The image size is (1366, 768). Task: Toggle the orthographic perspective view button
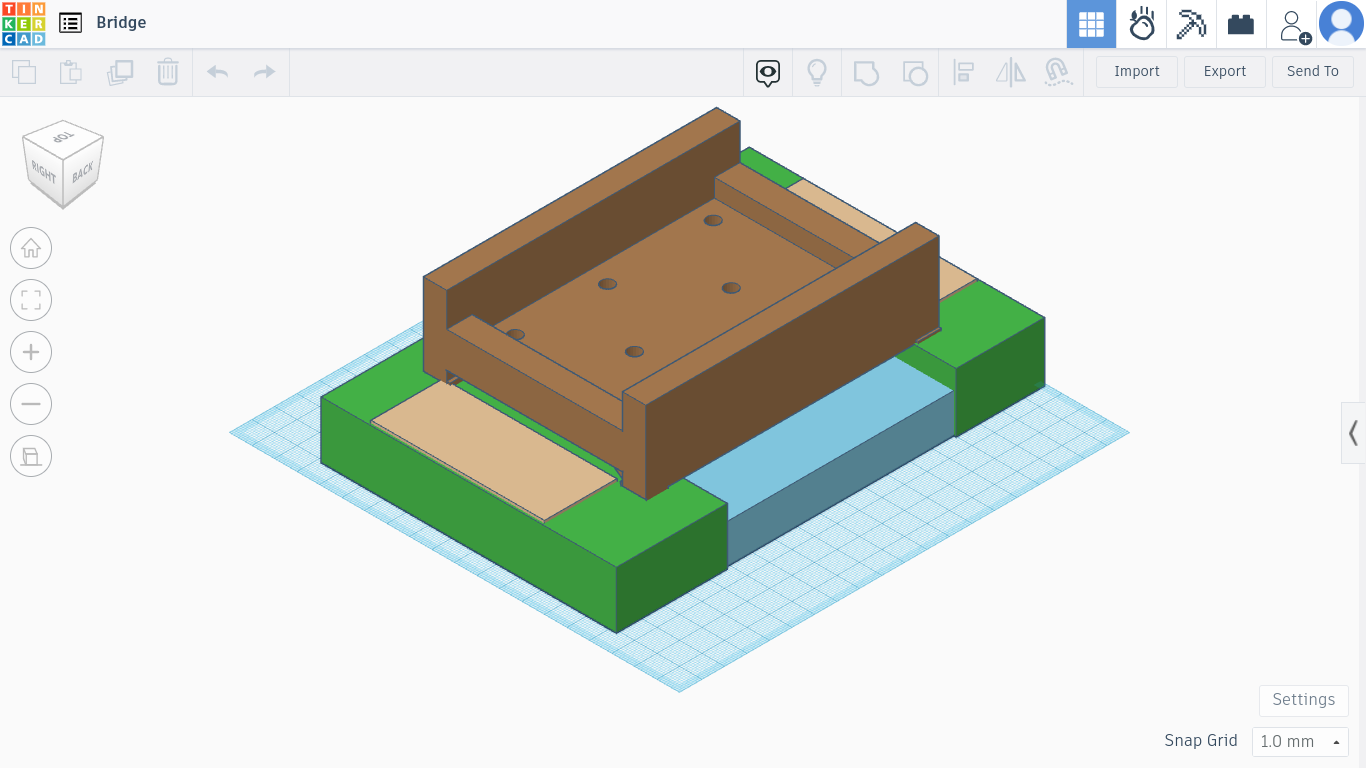click(x=31, y=456)
